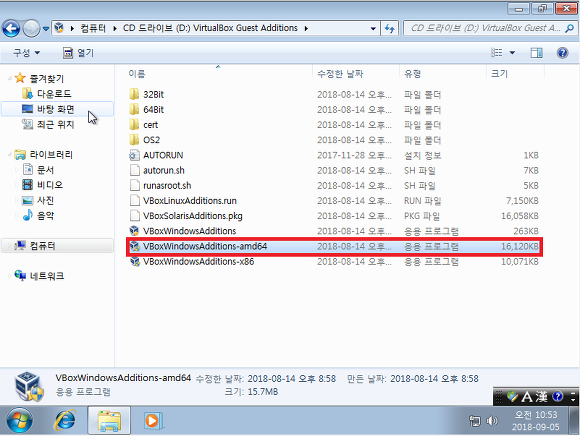Screen dimensions: 580x436
Task: Open volume control in system tray
Action: pos(492,420)
